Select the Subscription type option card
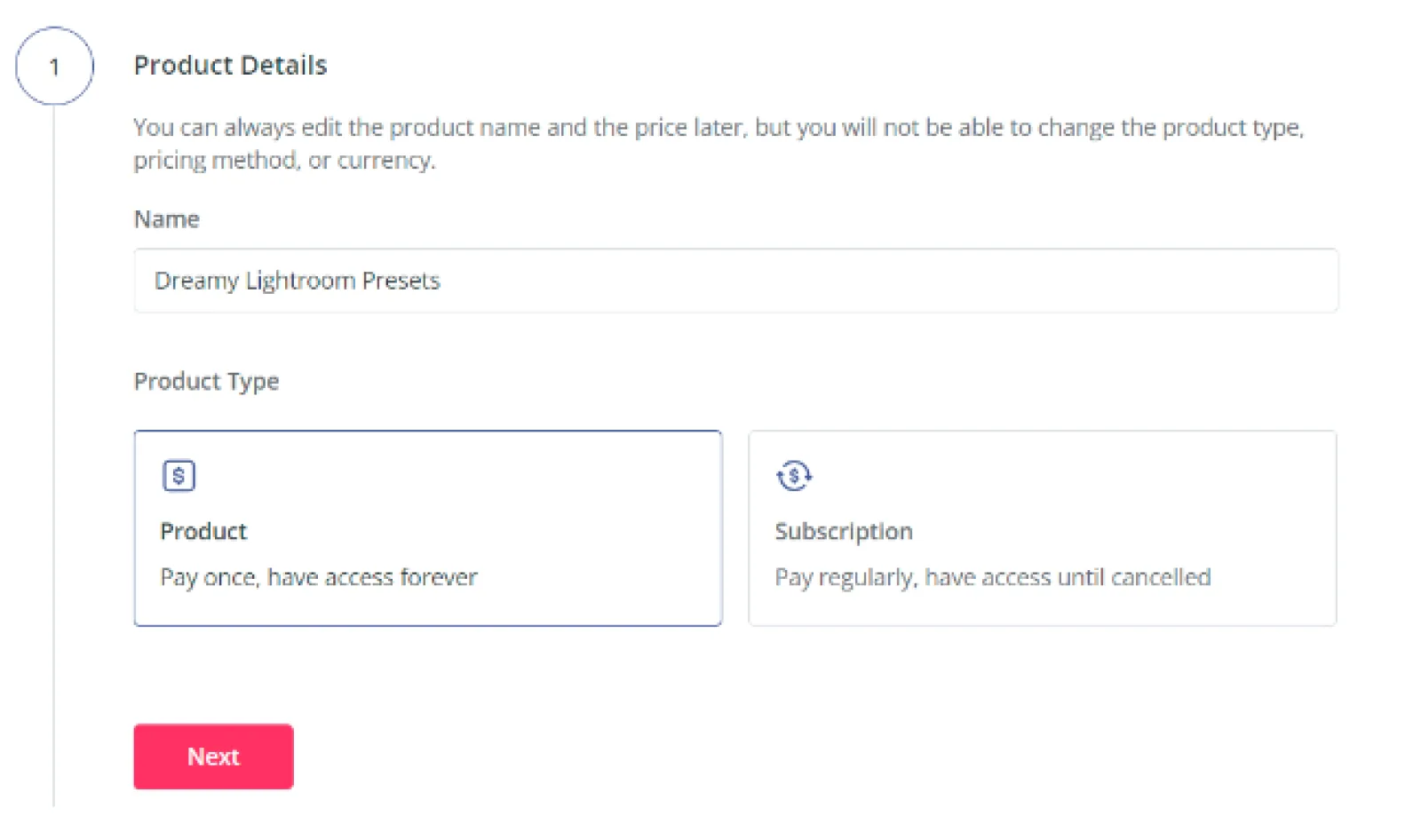Screen dimensions: 1421x840 [1042, 528]
